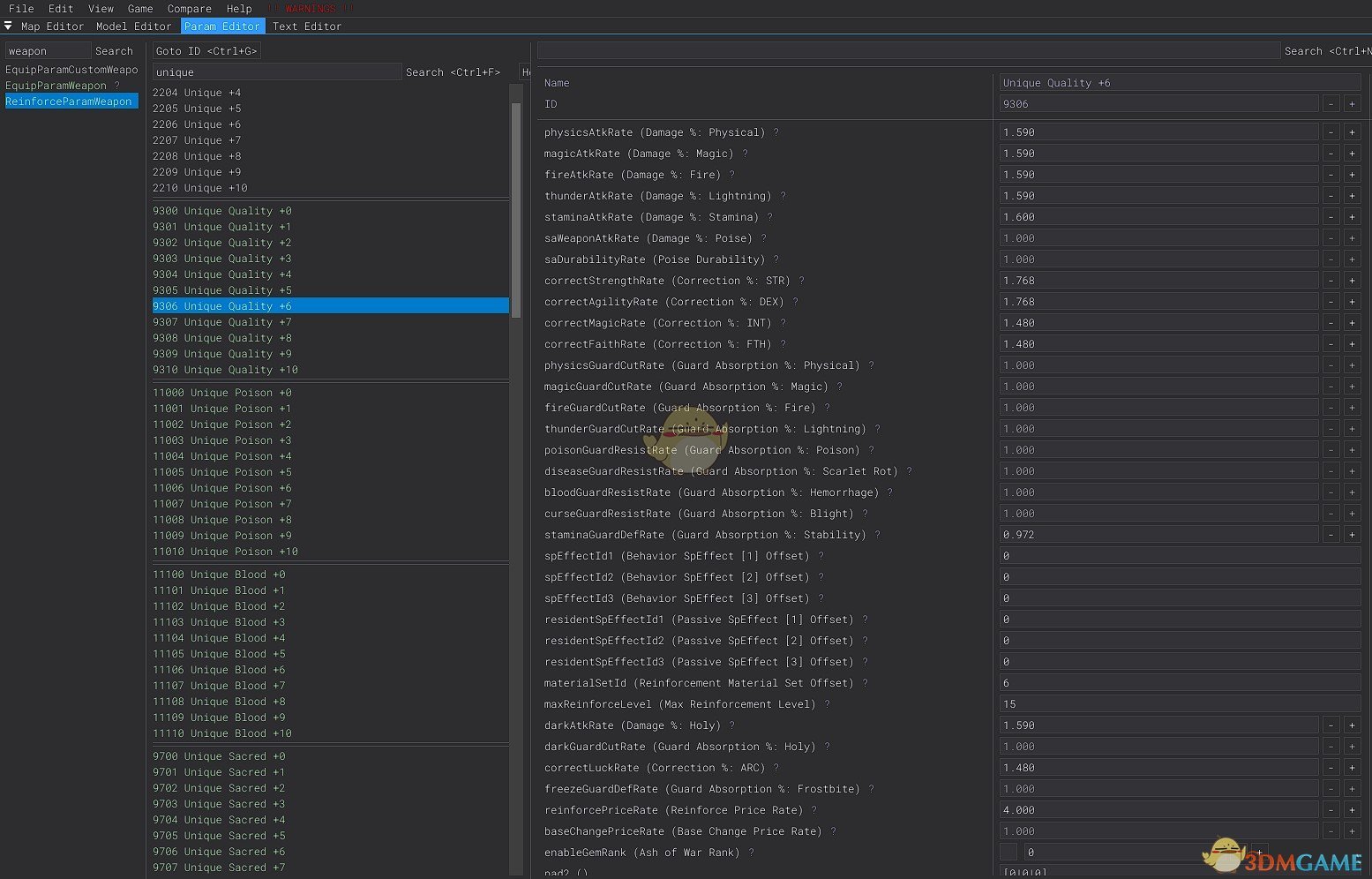Increase correctLuckRate with the plus button
Image resolution: width=1372 pixels, height=879 pixels.
coord(1352,768)
